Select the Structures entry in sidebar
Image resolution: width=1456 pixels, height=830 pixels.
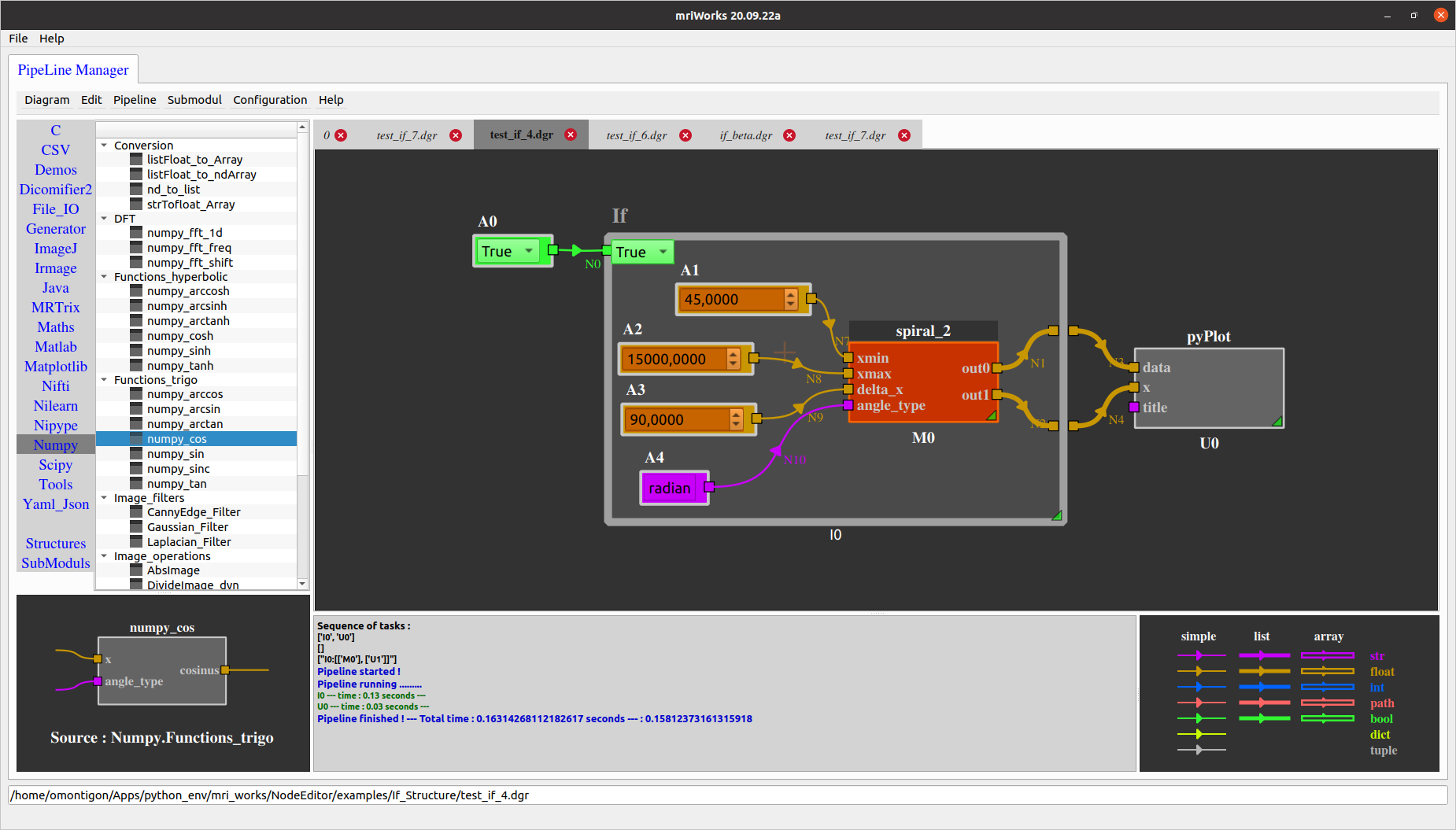pos(56,544)
